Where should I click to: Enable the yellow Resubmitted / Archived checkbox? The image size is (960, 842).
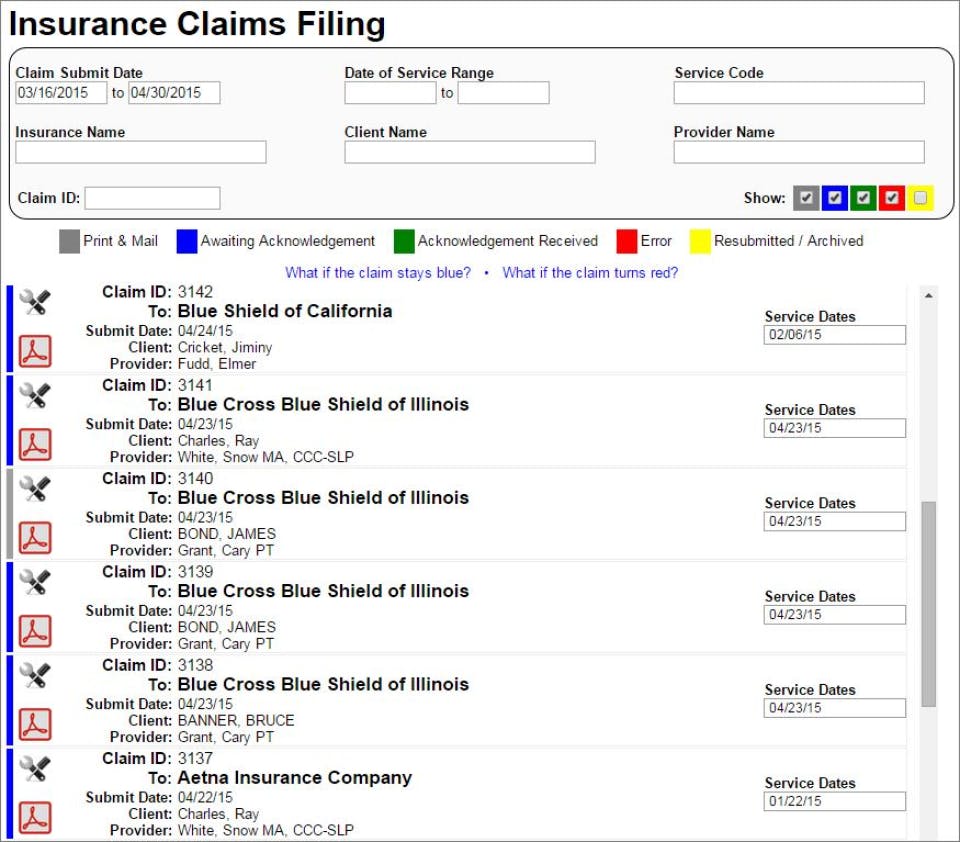pyautogui.click(x=920, y=198)
